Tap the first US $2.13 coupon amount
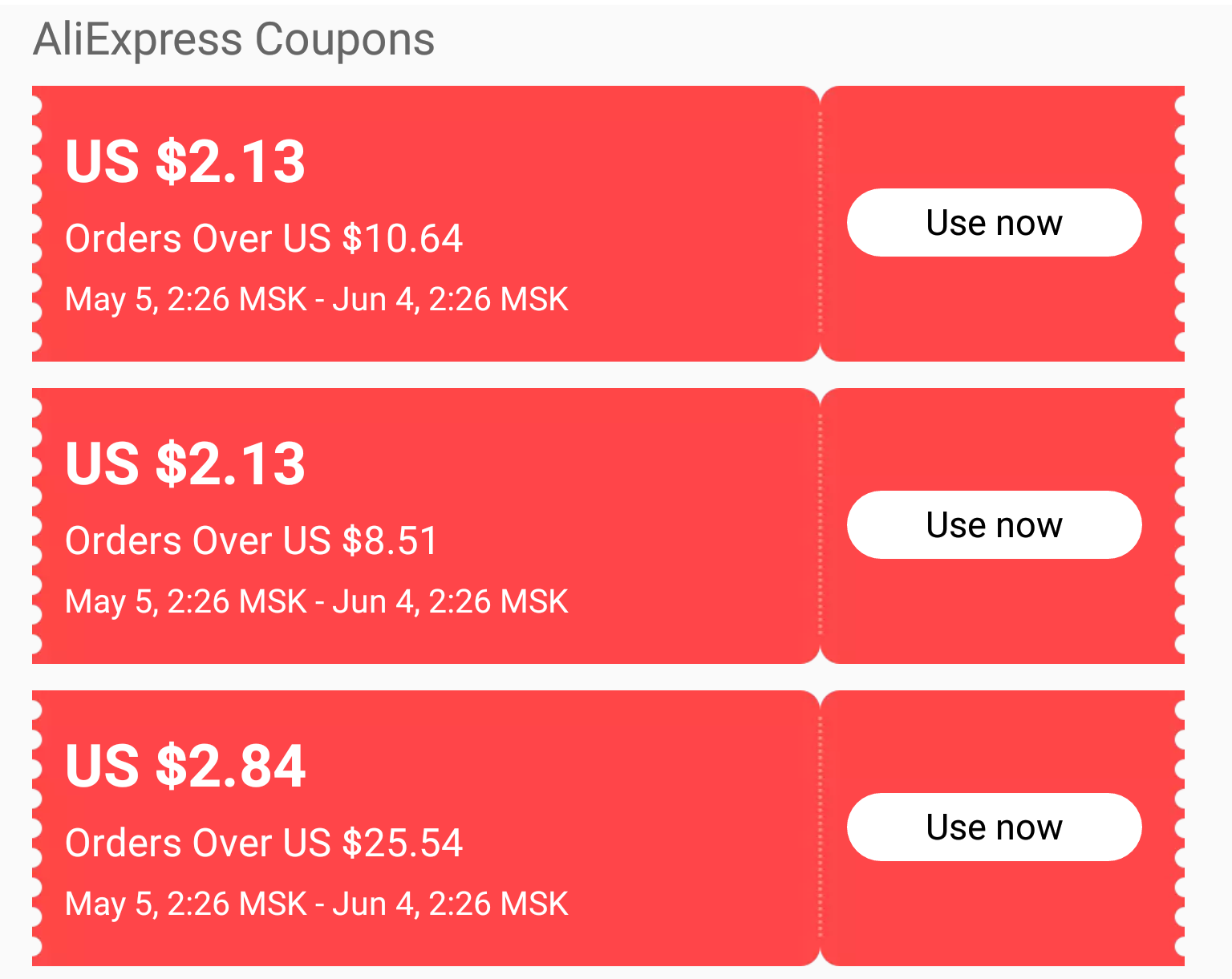This screenshot has height=979, width=1232. [x=185, y=162]
